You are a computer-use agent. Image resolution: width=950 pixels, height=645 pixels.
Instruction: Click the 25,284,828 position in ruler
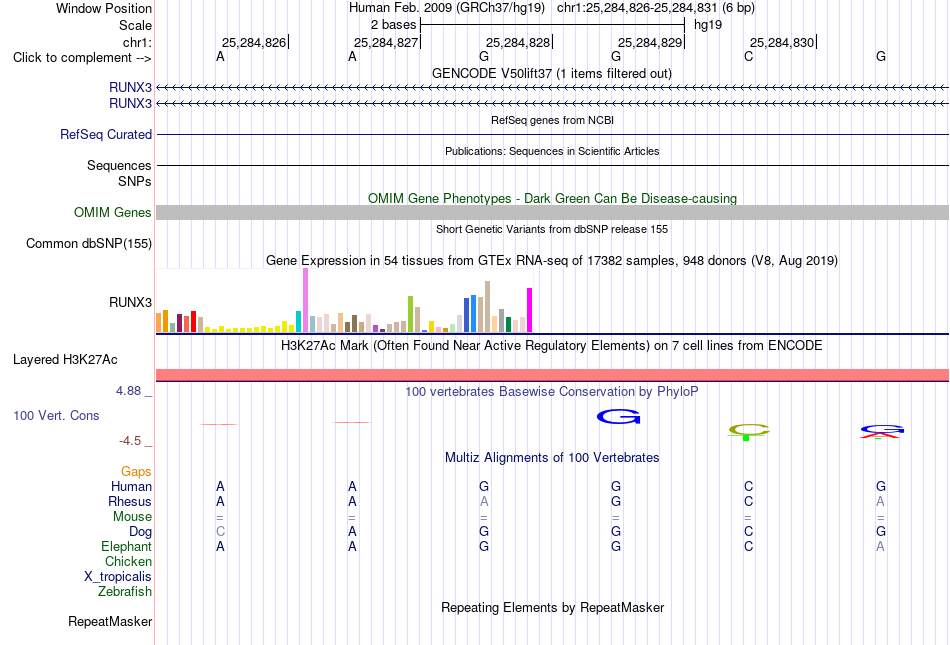(518, 42)
